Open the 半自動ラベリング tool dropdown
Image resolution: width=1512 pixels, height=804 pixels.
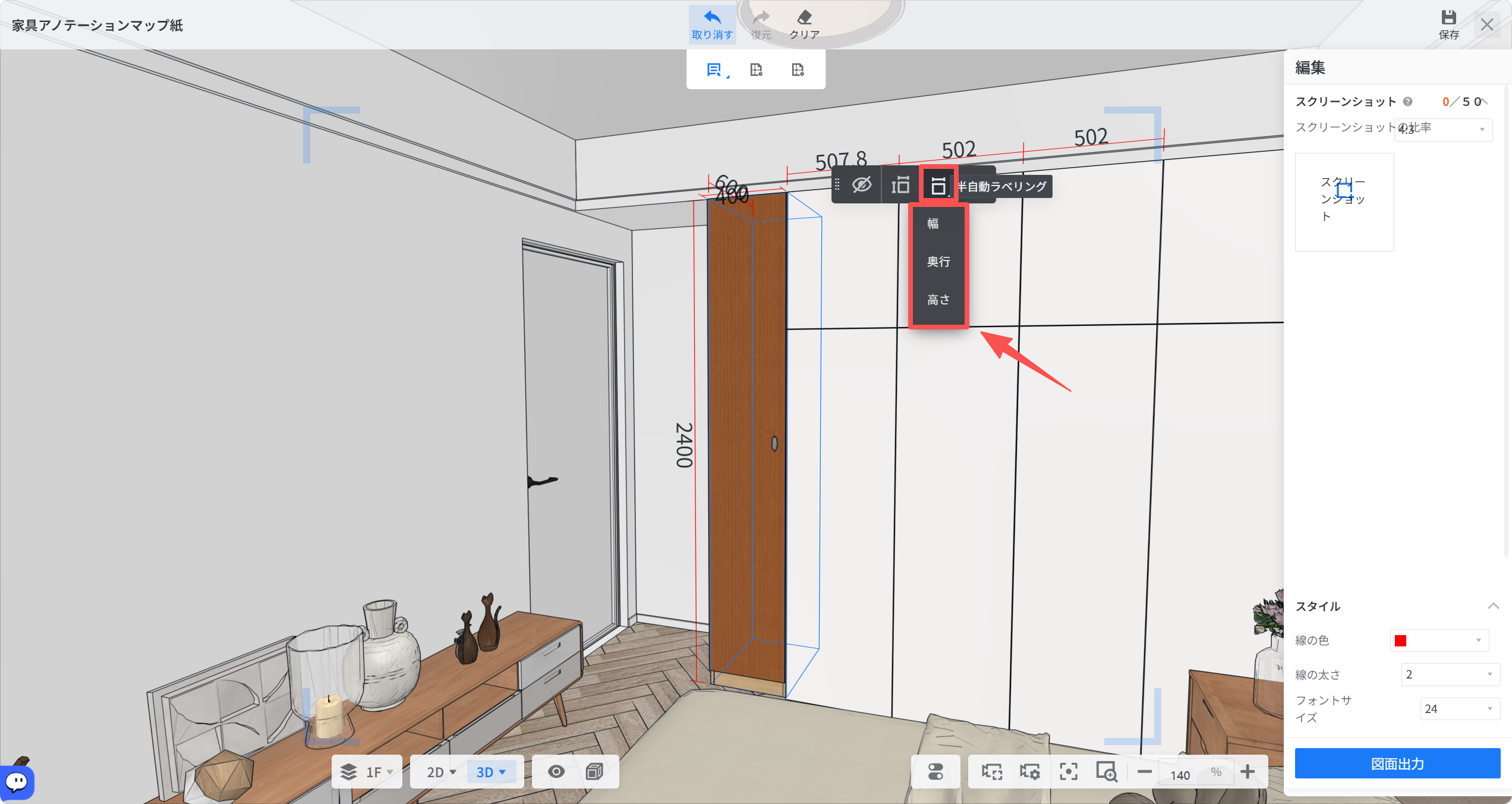point(938,185)
